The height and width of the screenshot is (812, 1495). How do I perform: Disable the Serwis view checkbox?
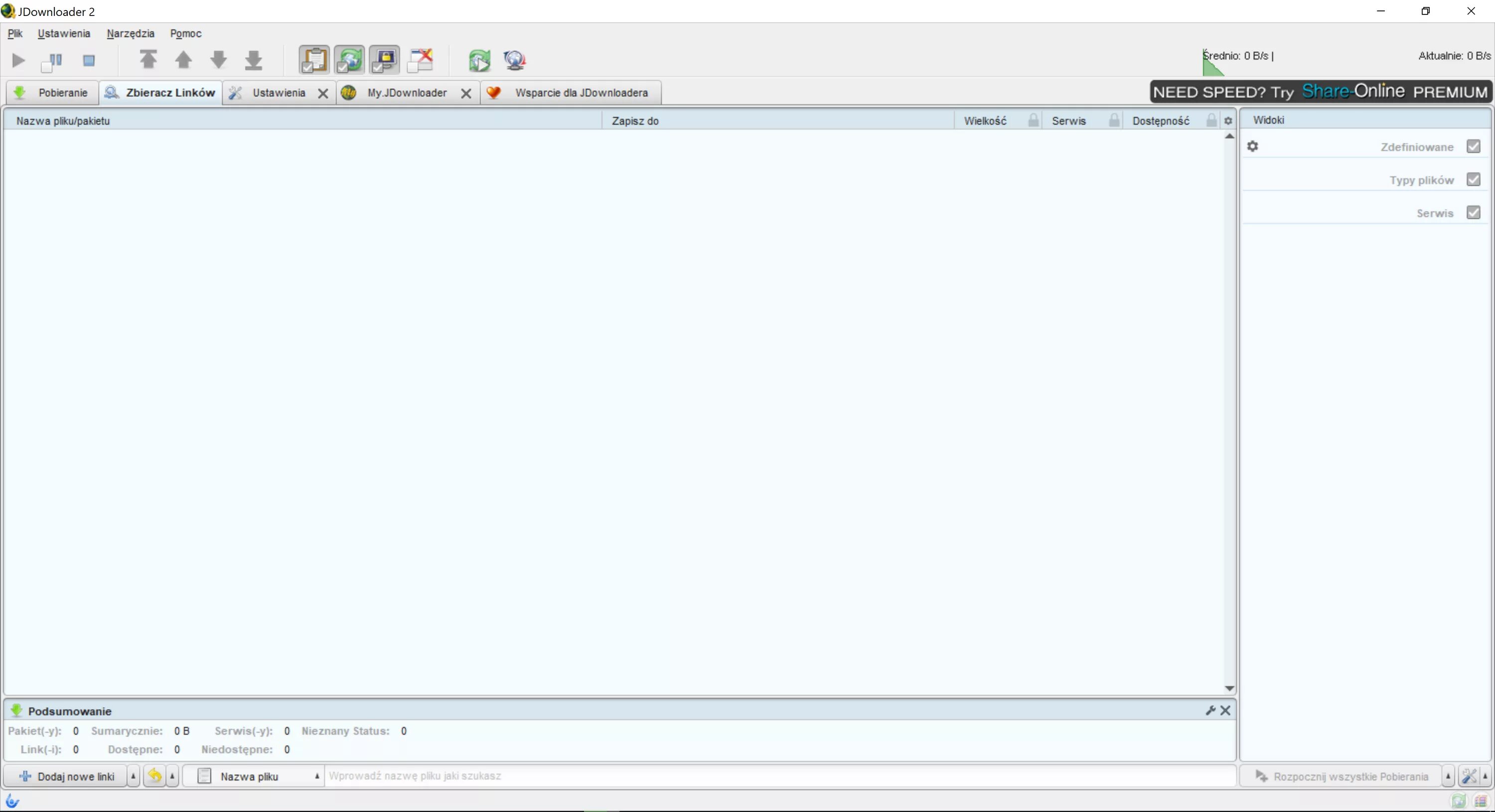coord(1473,212)
